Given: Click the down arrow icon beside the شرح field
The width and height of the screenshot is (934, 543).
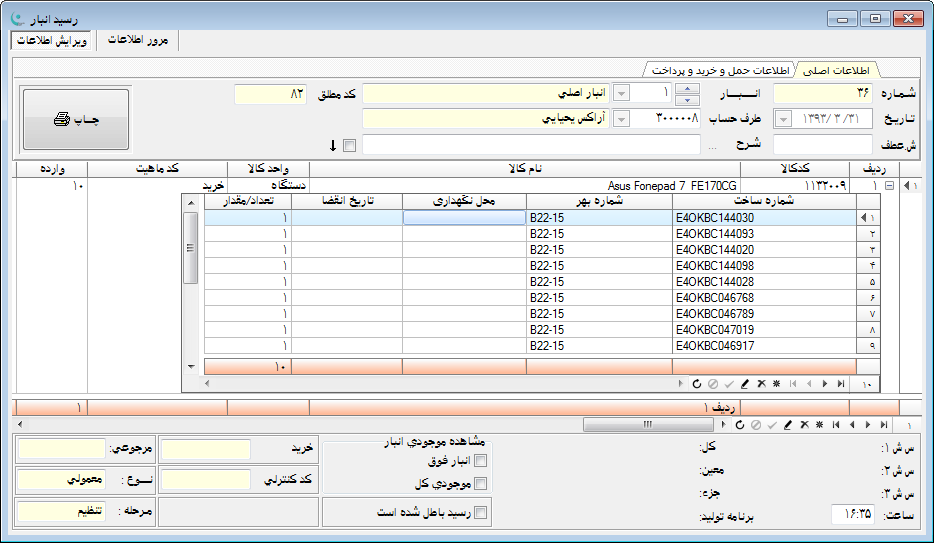Looking at the screenshot, I should (333, 146).
